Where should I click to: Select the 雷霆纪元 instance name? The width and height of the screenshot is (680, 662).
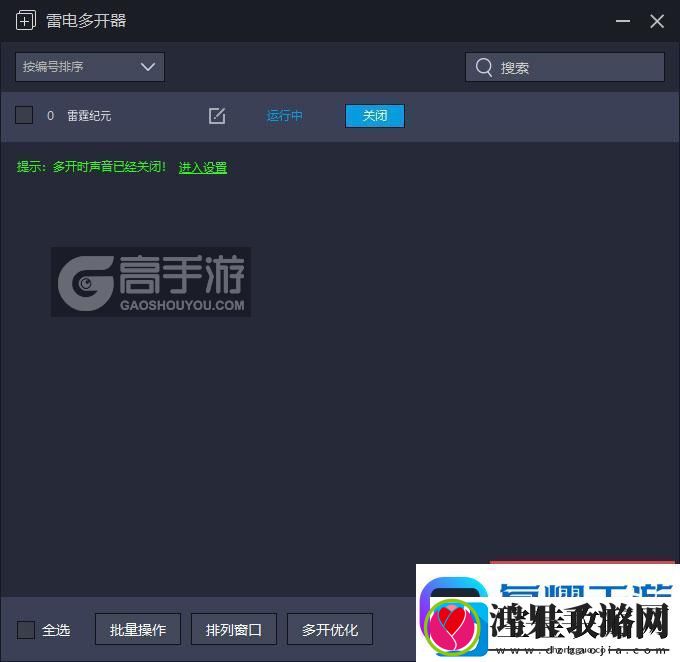(x=89, y=116)
